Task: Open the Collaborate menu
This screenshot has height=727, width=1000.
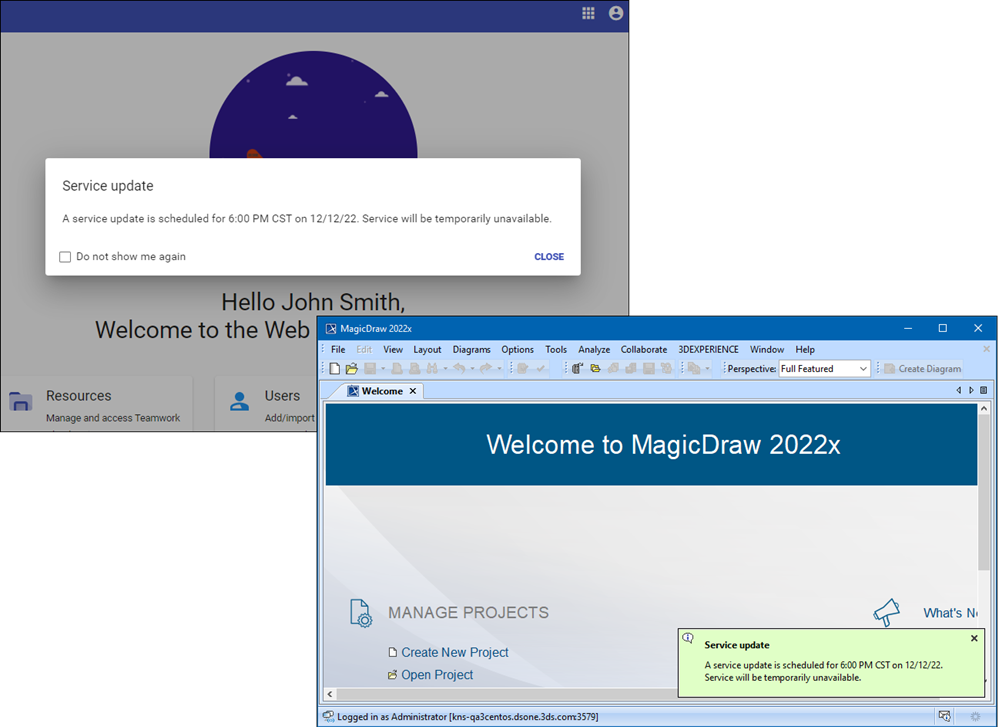Action: 643,349
